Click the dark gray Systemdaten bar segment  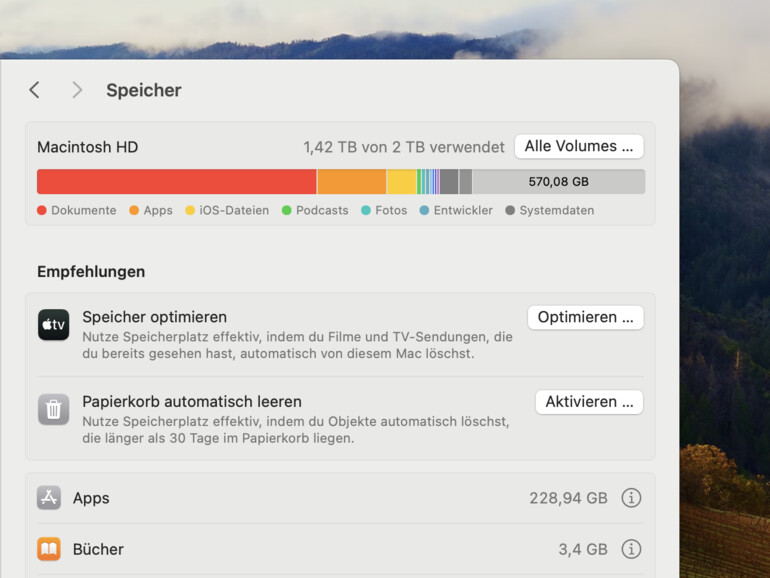tap(449, 182)
